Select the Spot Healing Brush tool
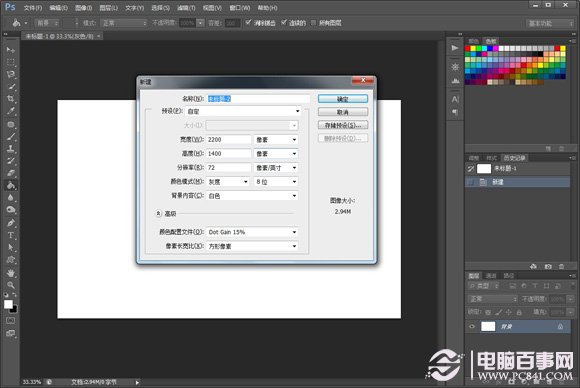 coord(11,124)
